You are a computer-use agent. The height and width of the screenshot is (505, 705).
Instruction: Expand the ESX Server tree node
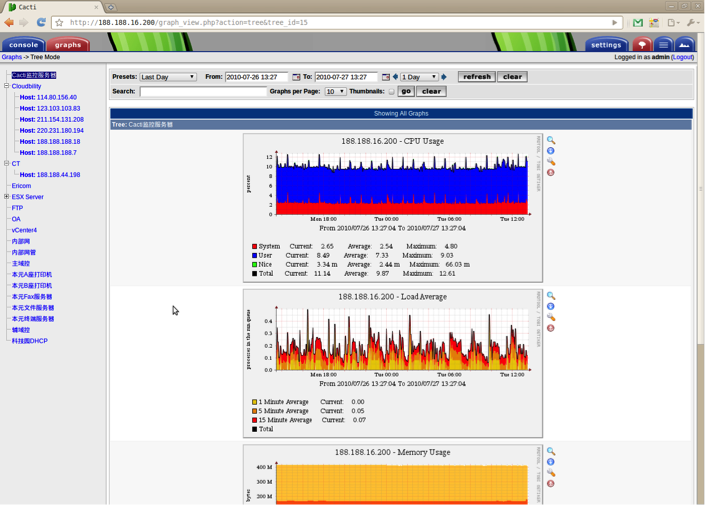(7, 197)
